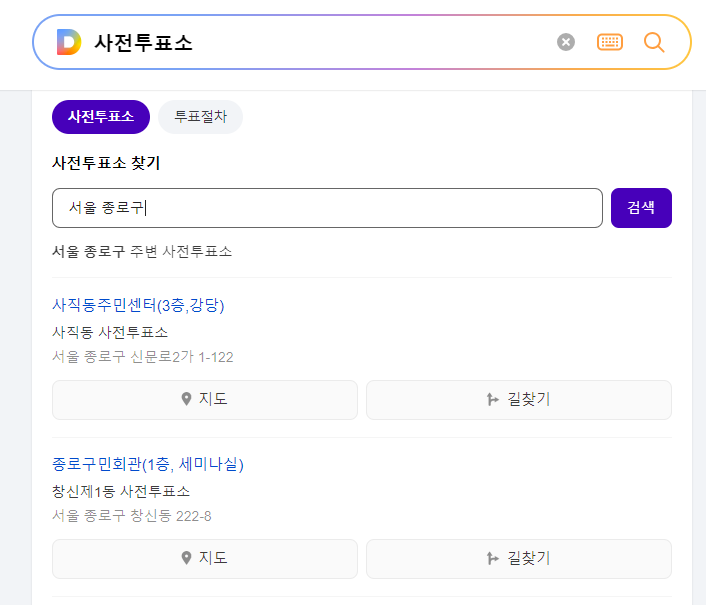Image resolution: width=706 pixels, height=605 pixels.
Task: Click the 사전투표소 찾기 heading
Action: coord(106,163)
